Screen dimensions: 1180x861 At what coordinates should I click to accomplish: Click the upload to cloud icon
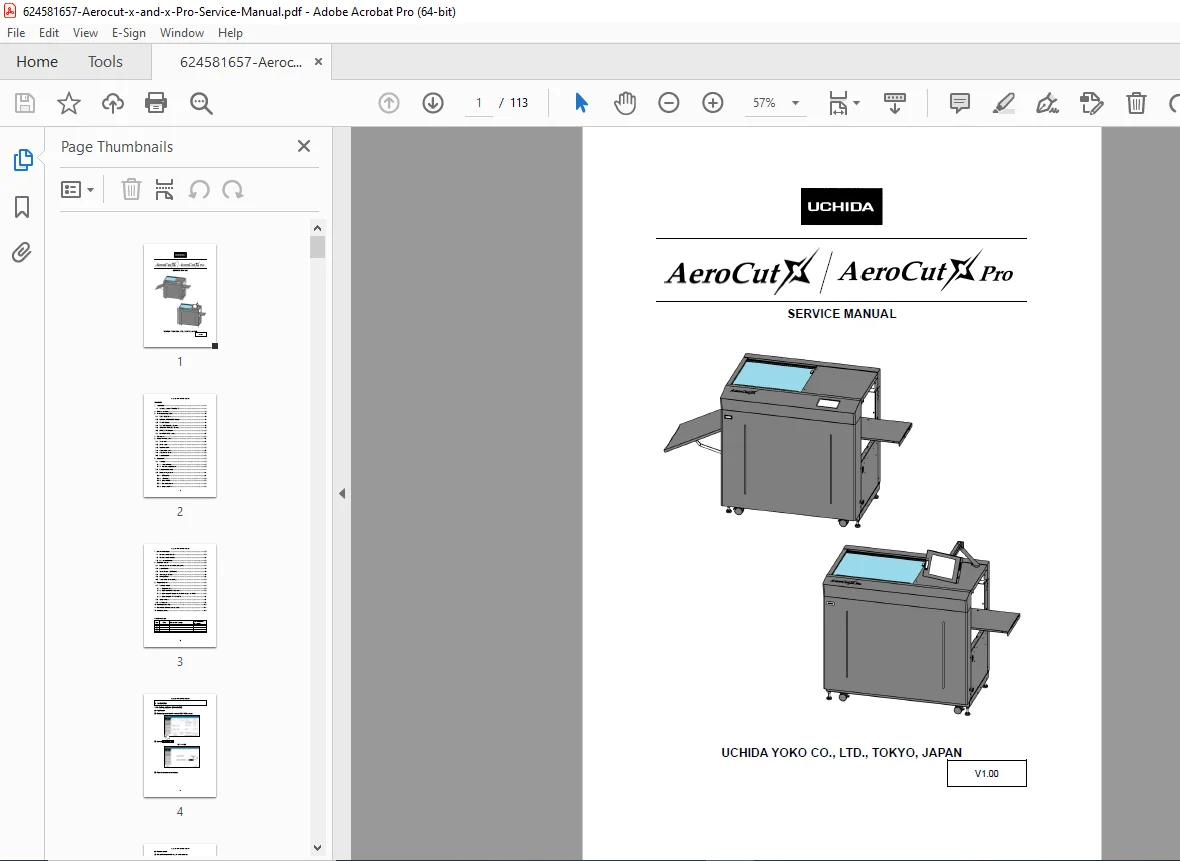click(x=113, y=103)
